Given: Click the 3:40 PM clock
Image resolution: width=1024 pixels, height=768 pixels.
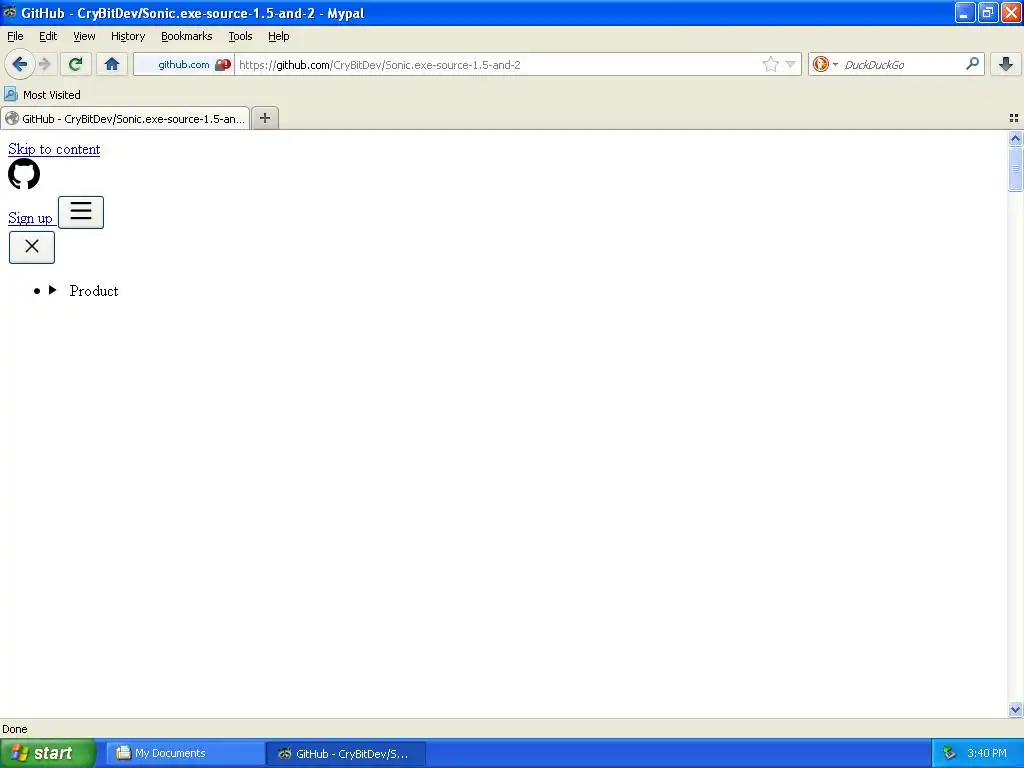Looking at the screenshot, I should 987,753.
